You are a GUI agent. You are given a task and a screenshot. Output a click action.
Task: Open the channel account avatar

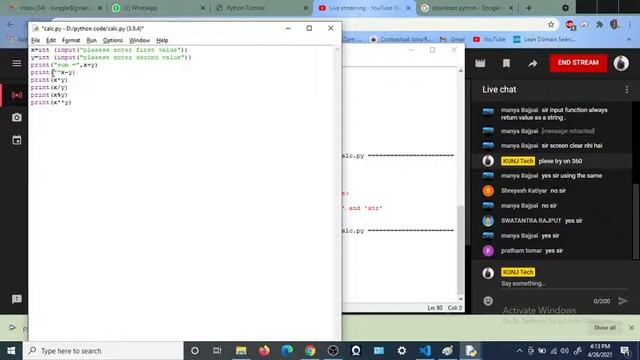[621, 63]
